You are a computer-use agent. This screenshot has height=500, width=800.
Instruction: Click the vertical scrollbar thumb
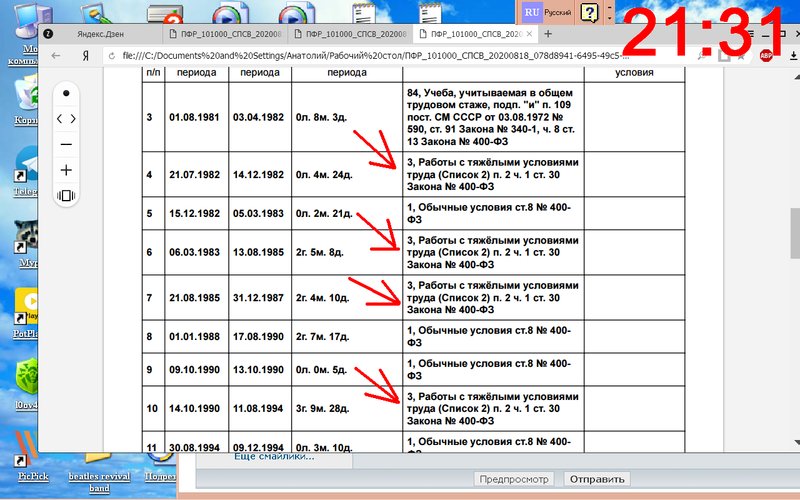pyautogui.click(x=793, y=237)
